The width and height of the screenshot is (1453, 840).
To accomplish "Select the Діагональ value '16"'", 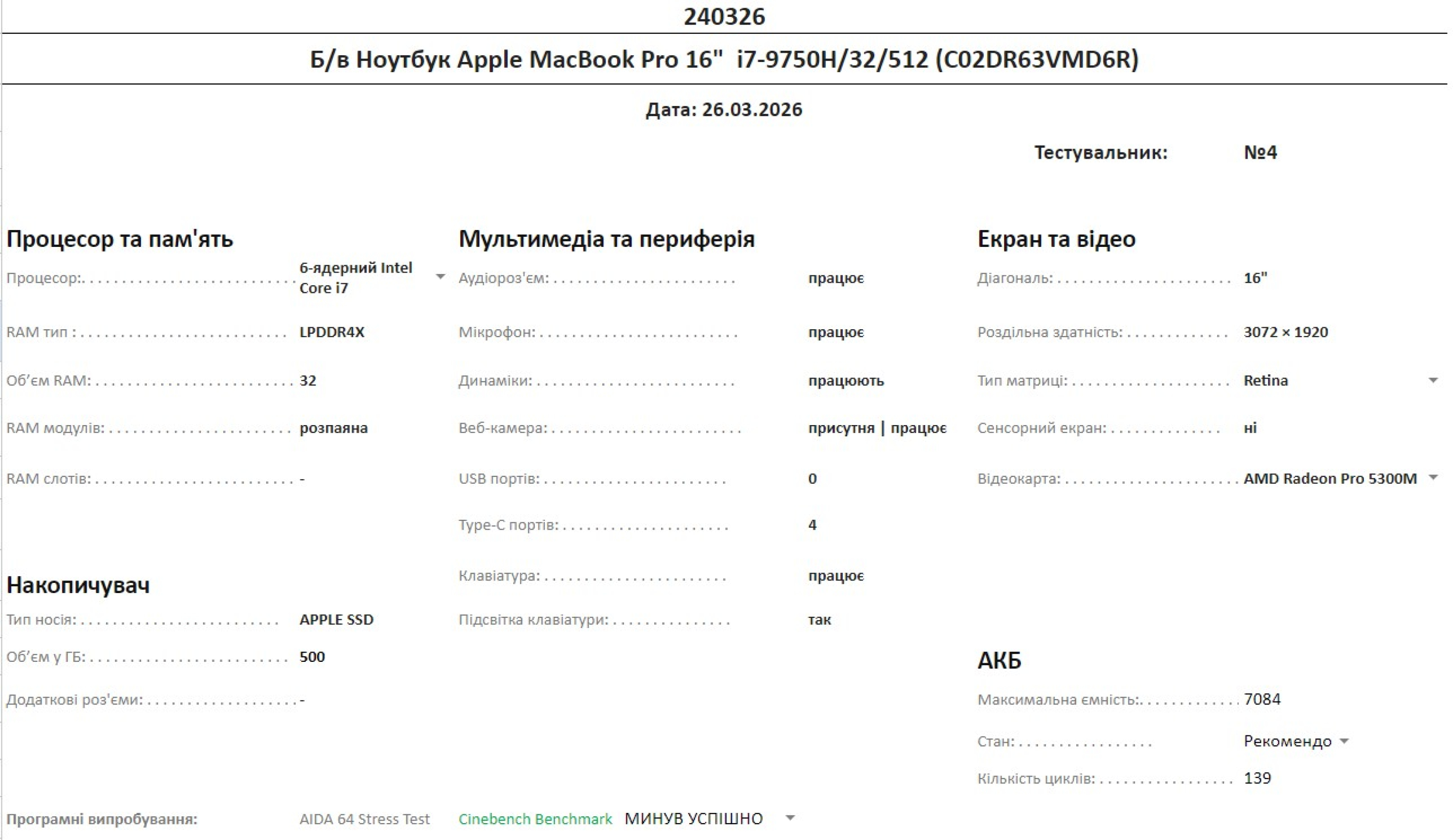I will pyautogui.click(x=1256, y=278).
